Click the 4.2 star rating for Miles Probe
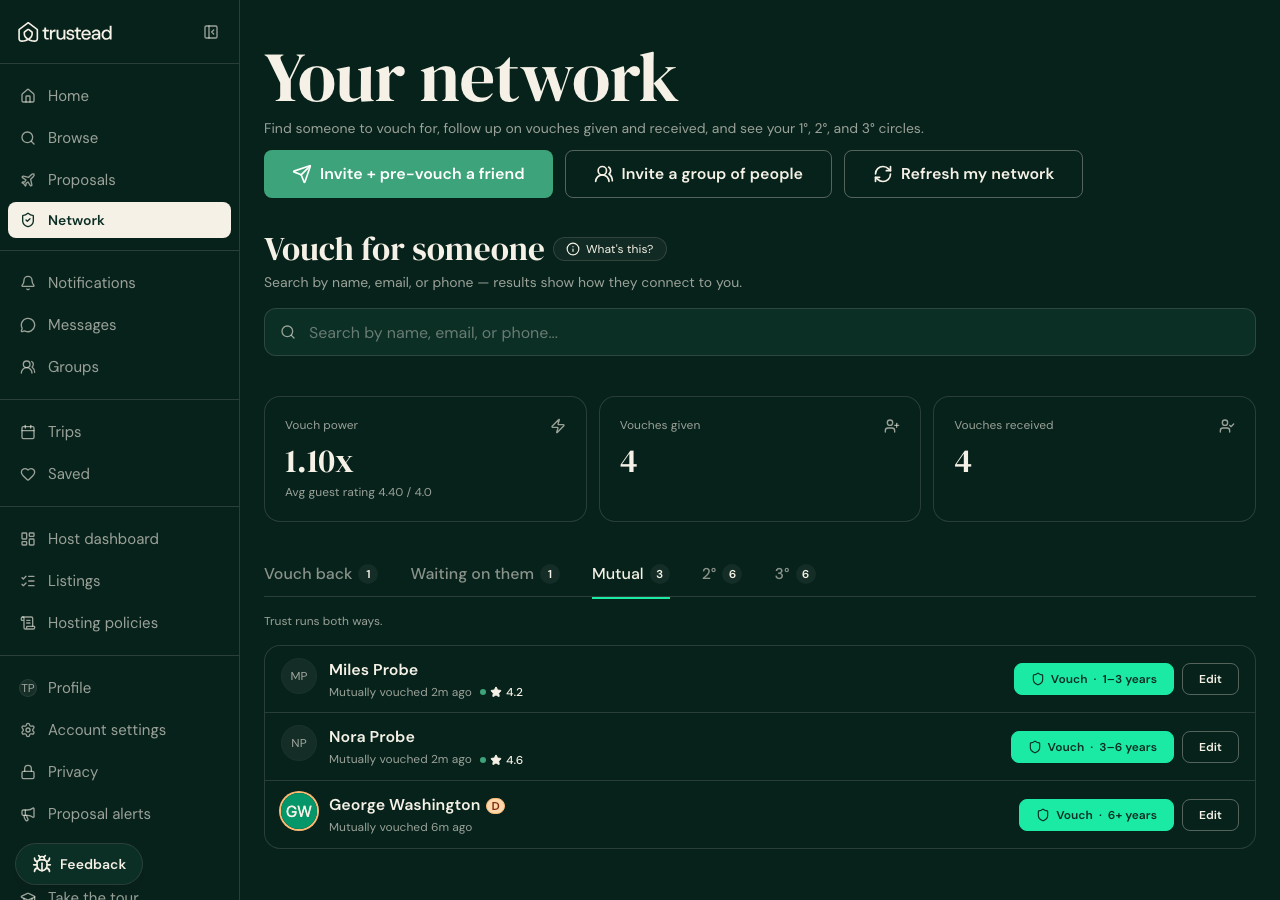This screenshot has width=1280, height=900. tap(506, 692)
